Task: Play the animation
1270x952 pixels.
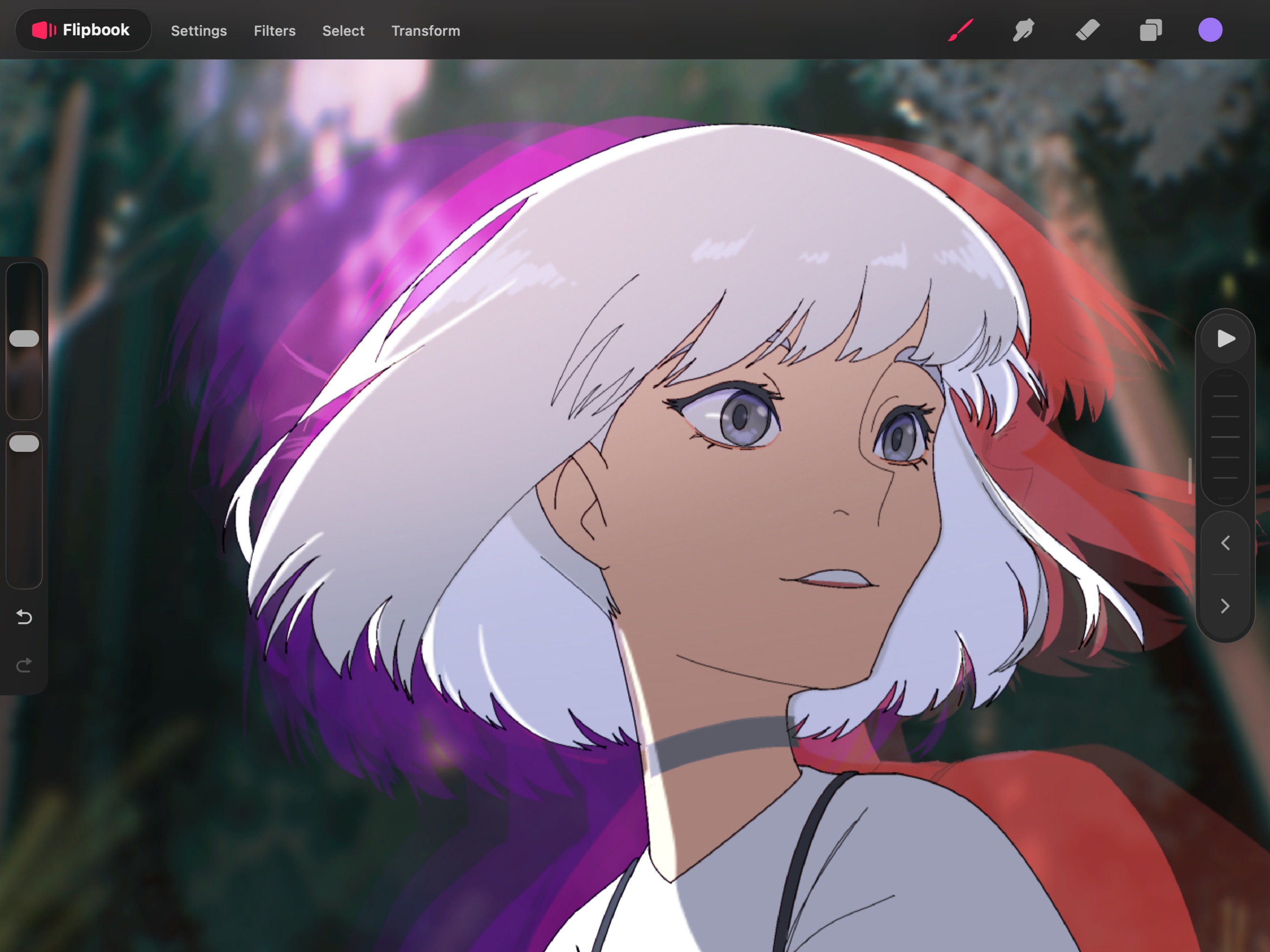Action: click(1225, 339)
